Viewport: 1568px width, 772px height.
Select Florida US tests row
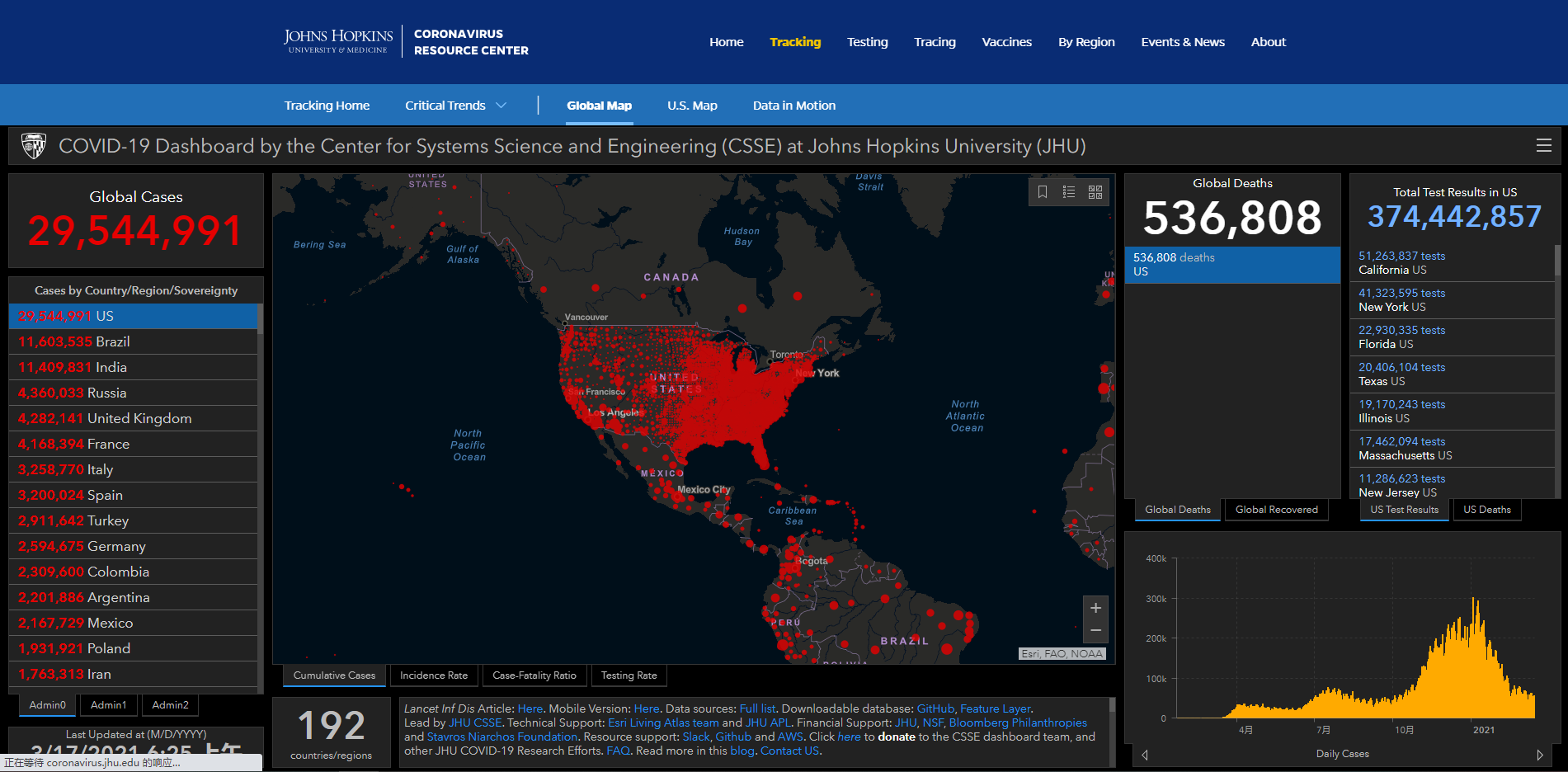[1453, 337]
